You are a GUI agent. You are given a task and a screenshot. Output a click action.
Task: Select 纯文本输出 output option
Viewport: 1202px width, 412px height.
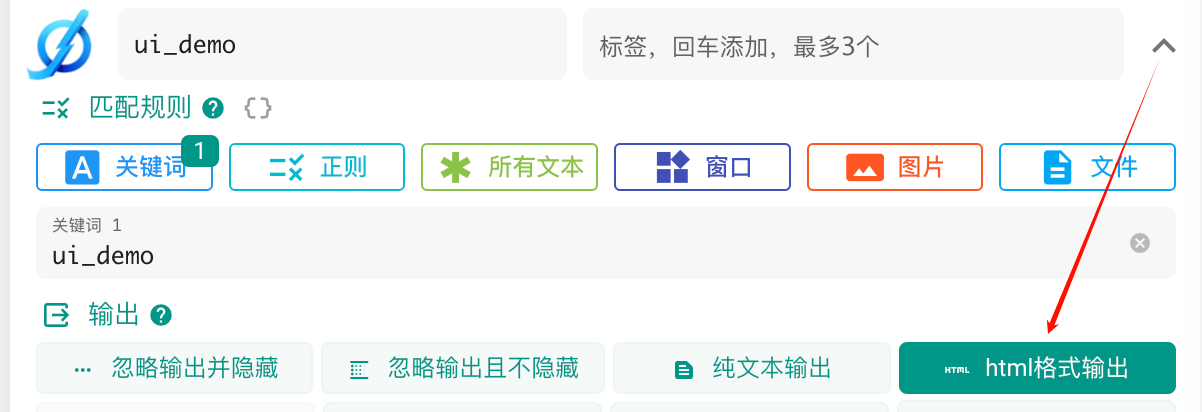point(751,368)
